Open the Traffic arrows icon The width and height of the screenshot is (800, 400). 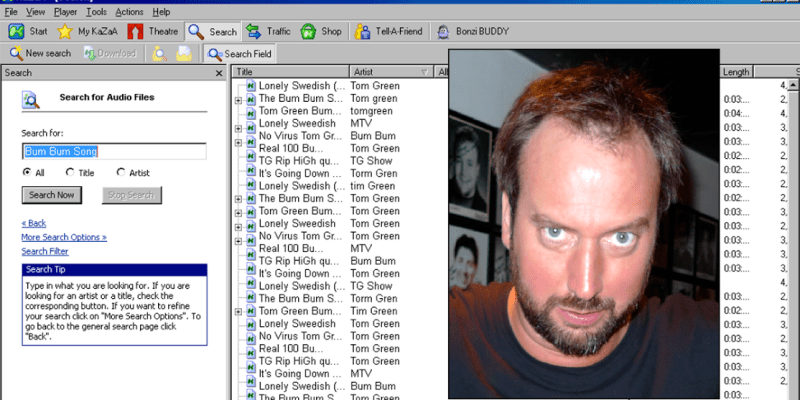click(254, 31)
